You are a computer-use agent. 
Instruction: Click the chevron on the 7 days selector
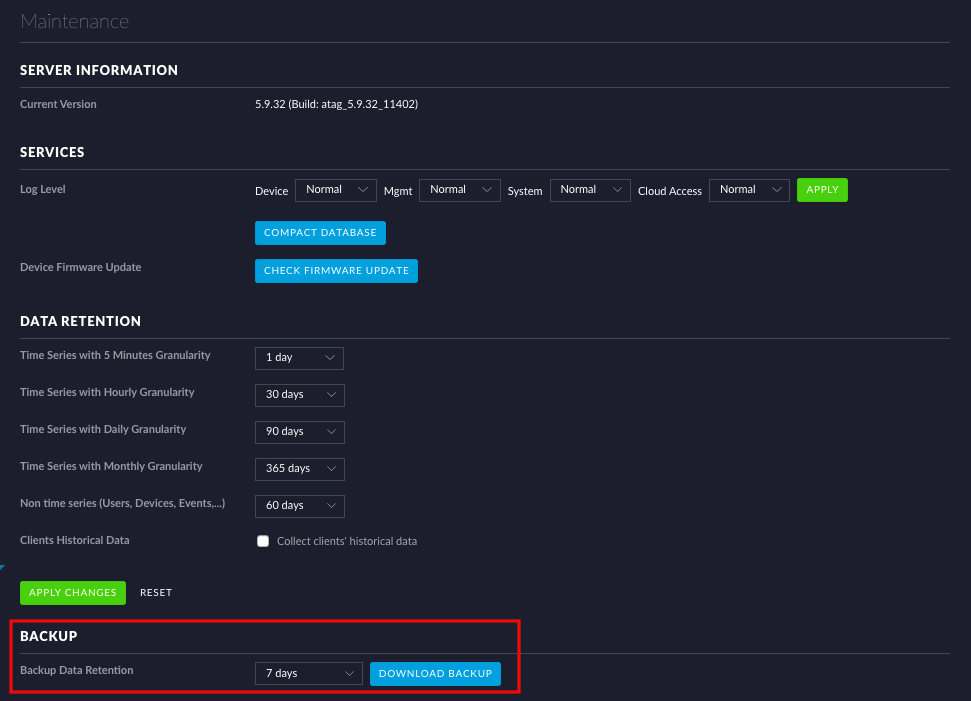350,673
